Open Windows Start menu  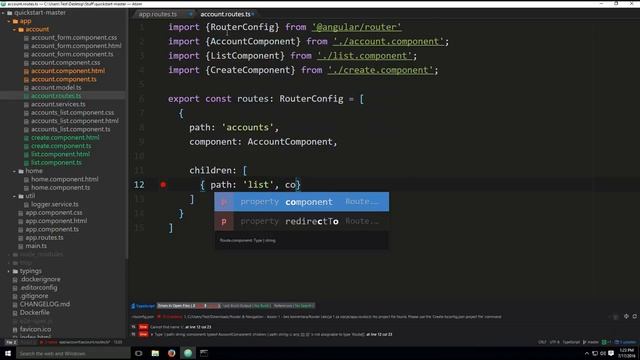[8, 353]
